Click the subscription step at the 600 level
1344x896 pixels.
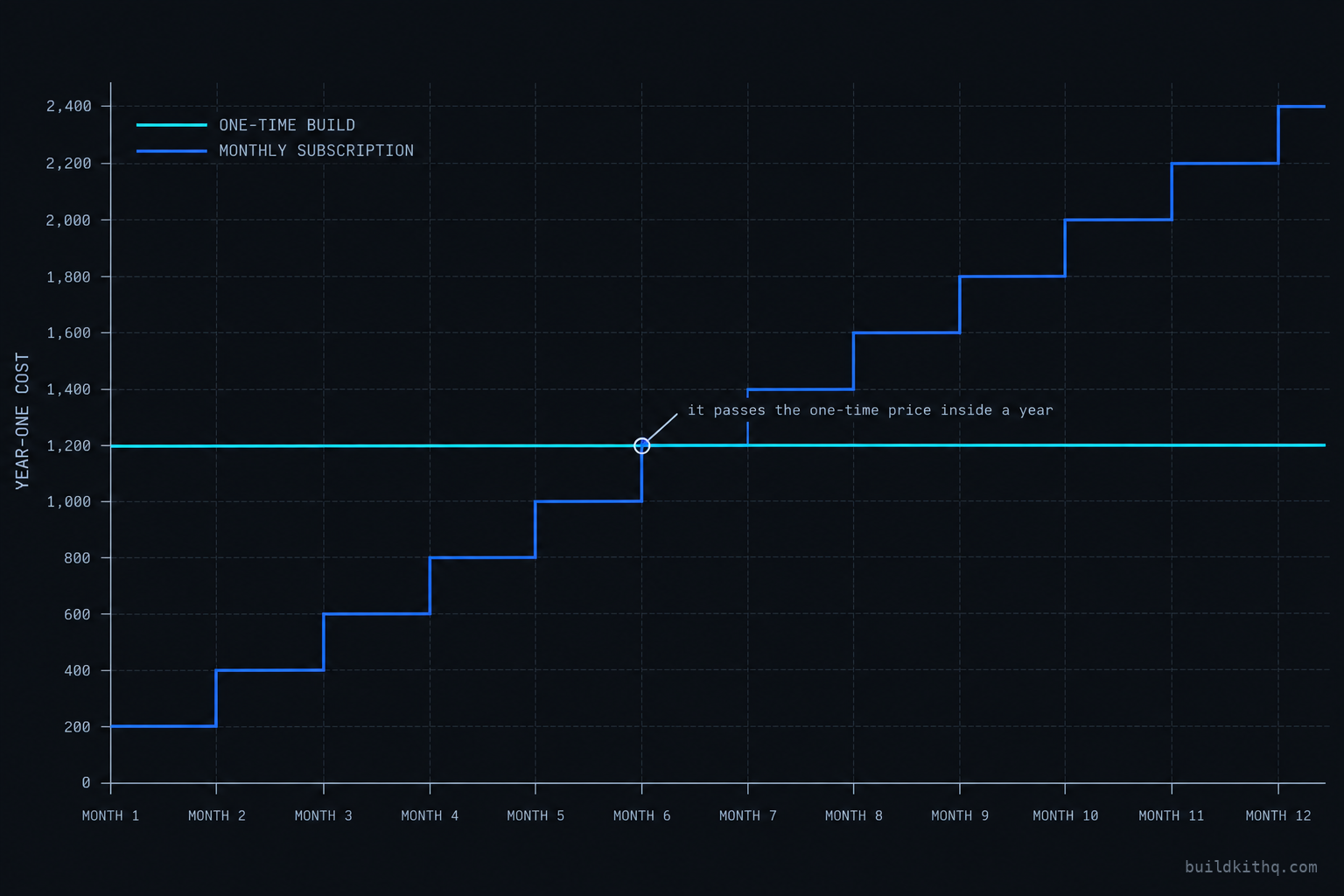pos(376,614)
